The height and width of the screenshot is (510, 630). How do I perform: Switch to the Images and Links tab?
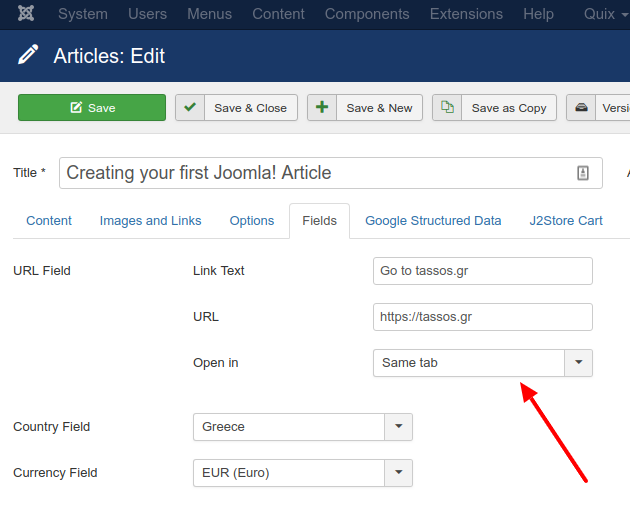(150, 221)
